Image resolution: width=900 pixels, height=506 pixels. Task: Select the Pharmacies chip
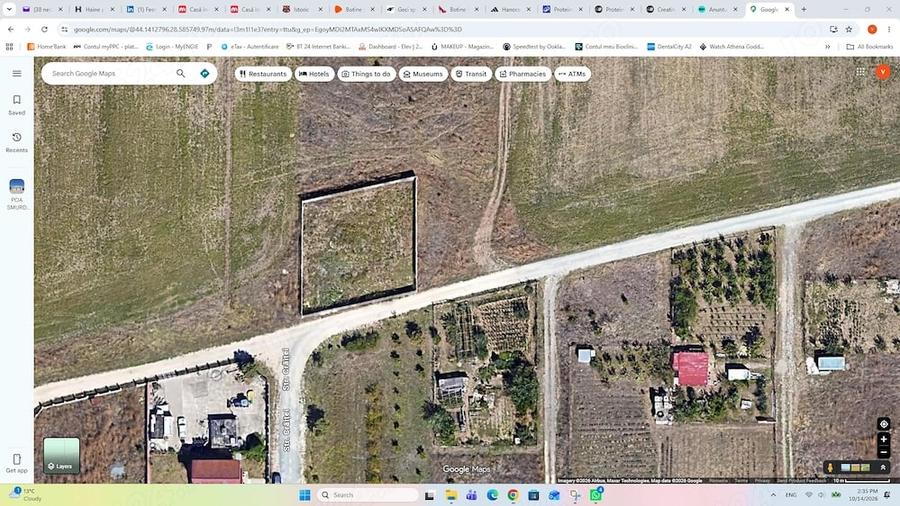pyautogui.click(x=523, y=74)
